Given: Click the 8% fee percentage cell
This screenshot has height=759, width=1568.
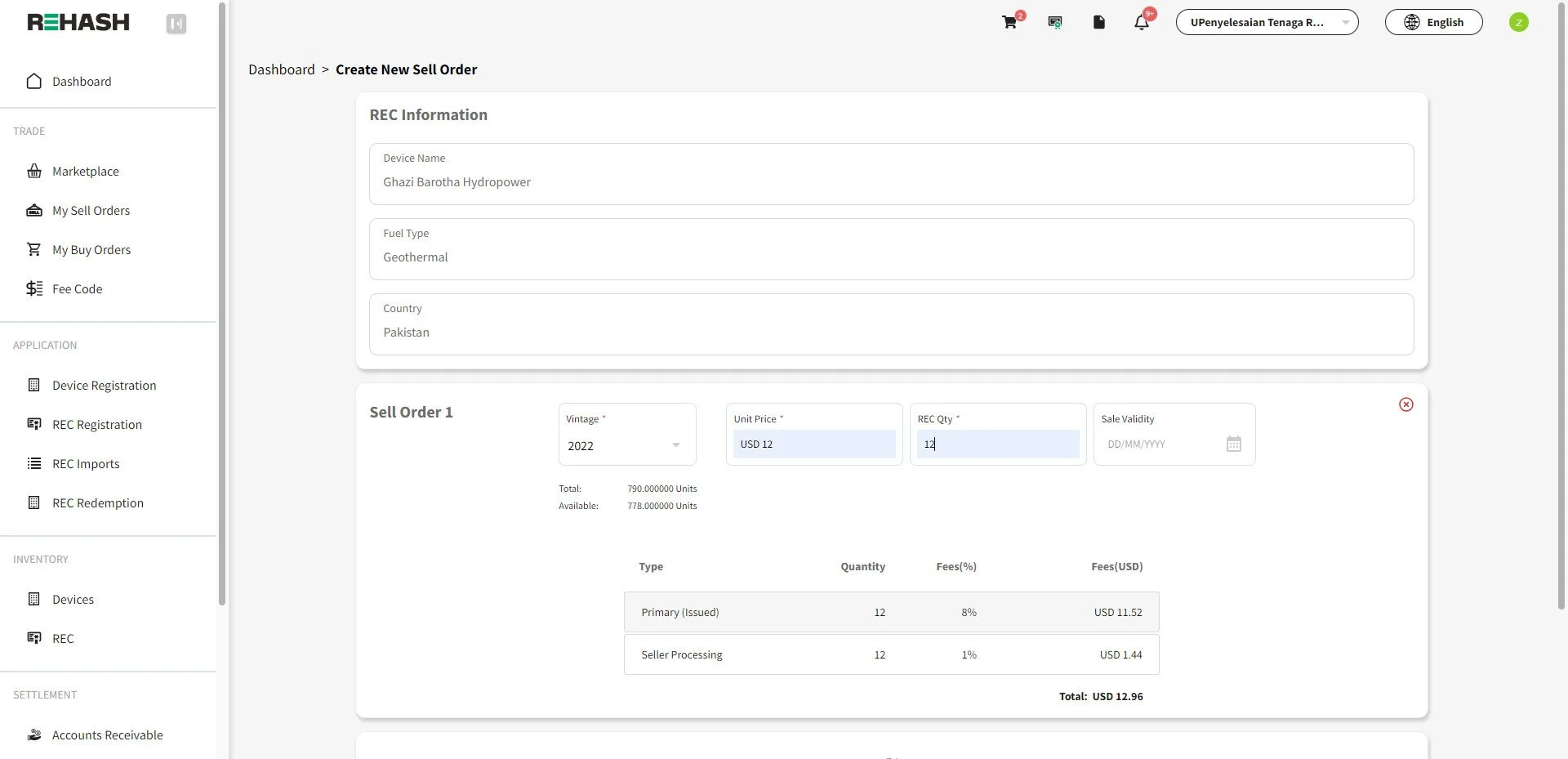Looking at the screenshot, I should 969,612.
